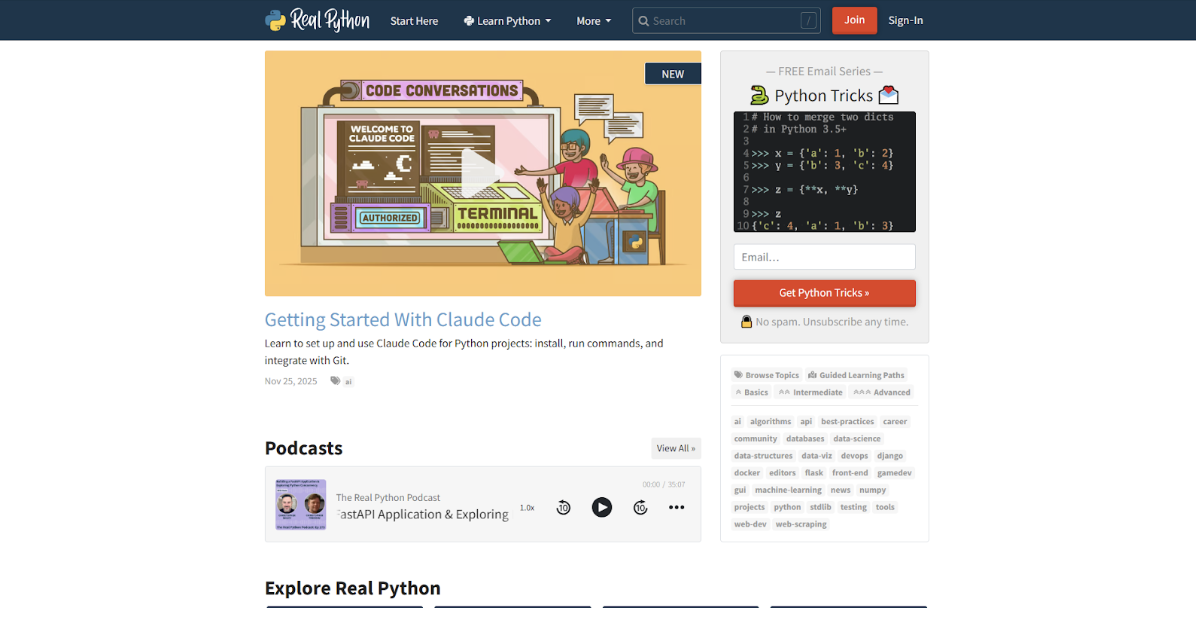
Task: Rewind the podcast 10 seconds
Action: pos(563,507)
